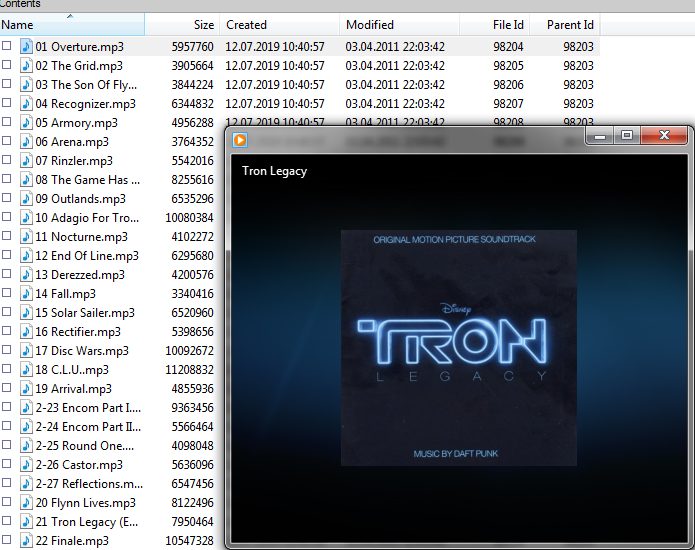Click the orange media player title bar icon
Screen dimensions: 695x550
pyautogui.click(x=240, y=140)
